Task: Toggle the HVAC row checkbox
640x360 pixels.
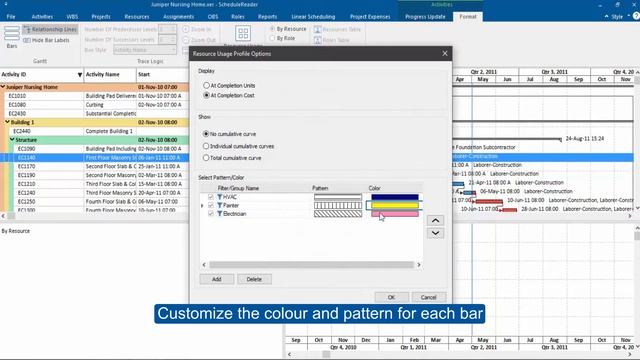Action: tap(211, 197)
